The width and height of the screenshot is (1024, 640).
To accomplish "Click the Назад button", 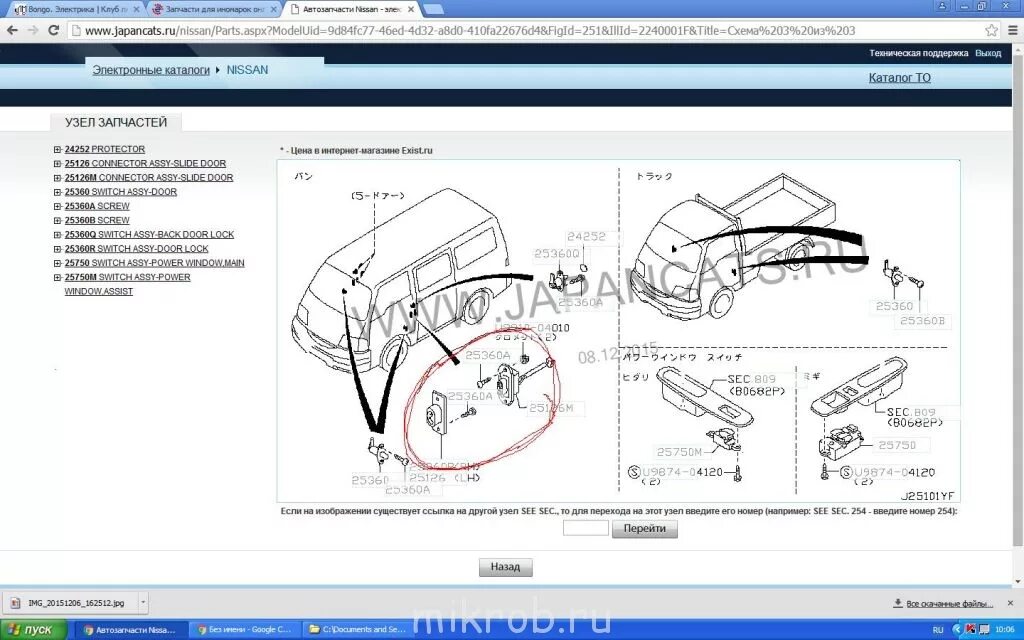I will [x=505, y=567].
